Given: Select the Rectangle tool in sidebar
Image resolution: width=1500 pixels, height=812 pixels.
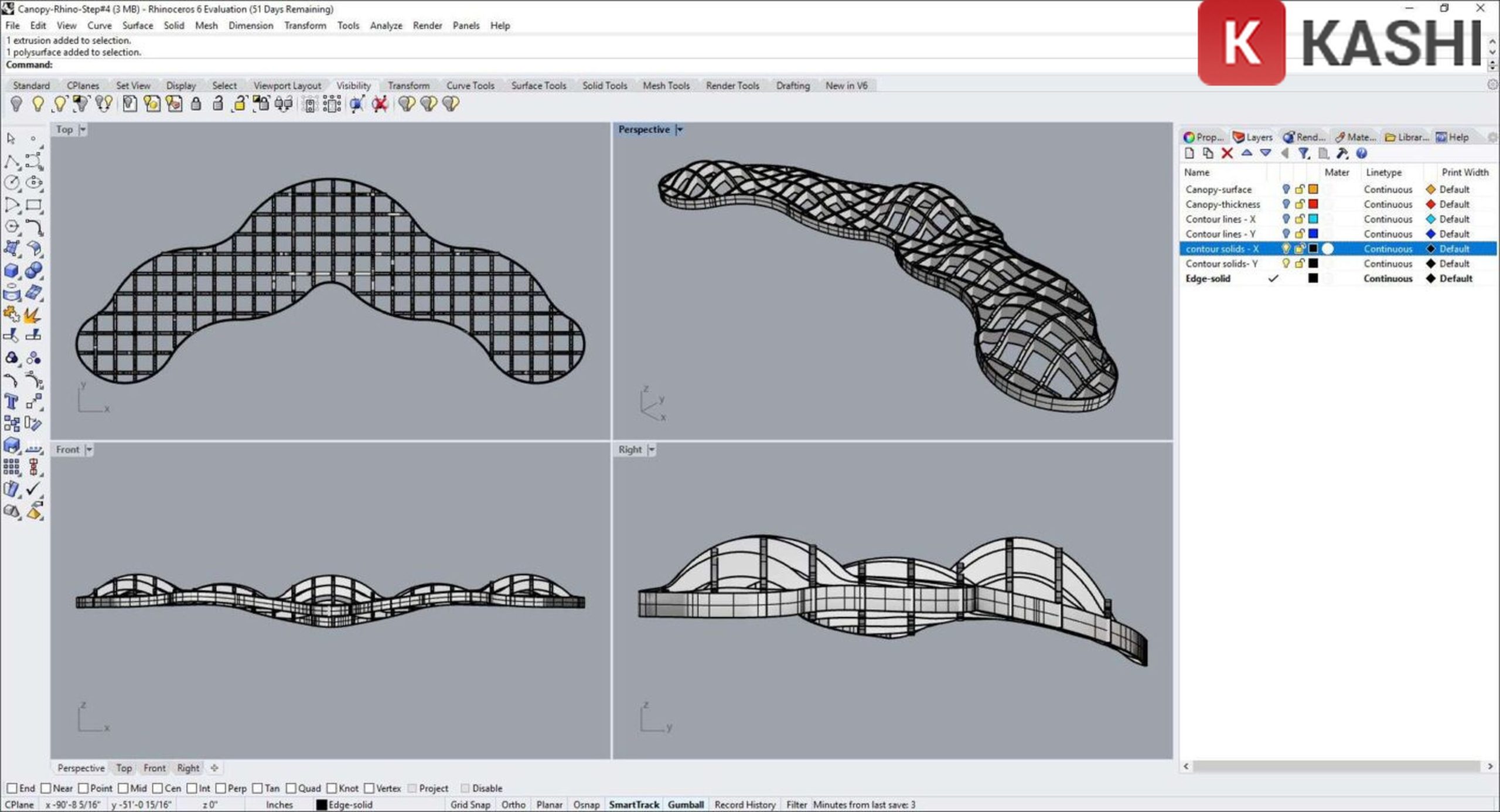Looking at the screenshot, I should click(x=33, y=205).
